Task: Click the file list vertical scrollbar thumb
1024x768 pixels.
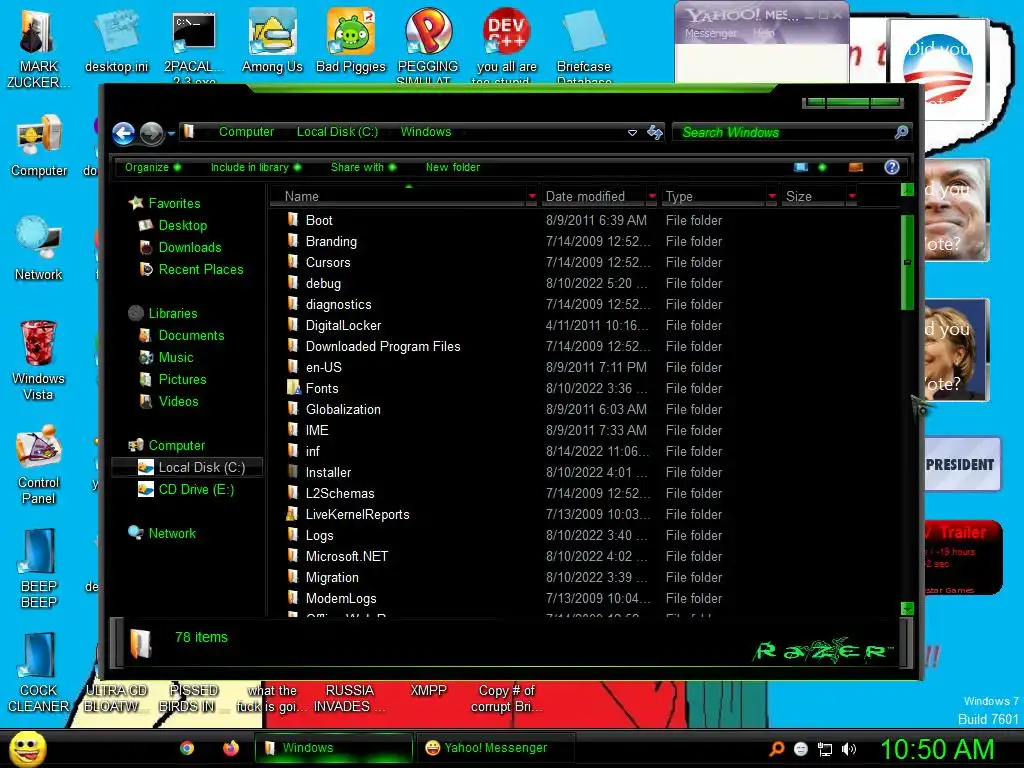Action: 907,262
